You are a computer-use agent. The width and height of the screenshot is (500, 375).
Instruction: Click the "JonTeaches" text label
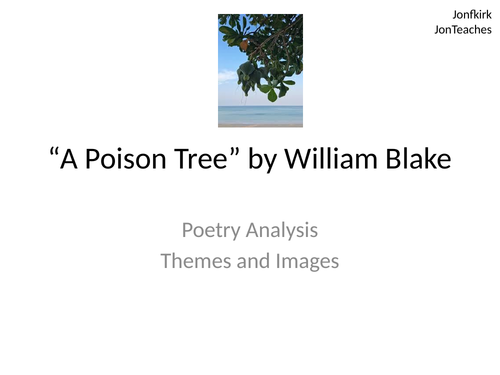463,30
